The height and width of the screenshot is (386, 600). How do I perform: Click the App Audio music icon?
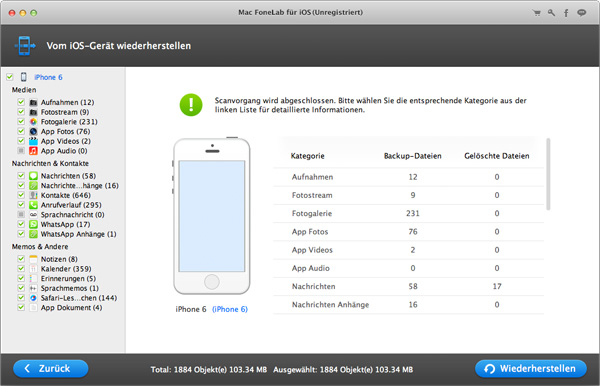click(x=33, y=151)
